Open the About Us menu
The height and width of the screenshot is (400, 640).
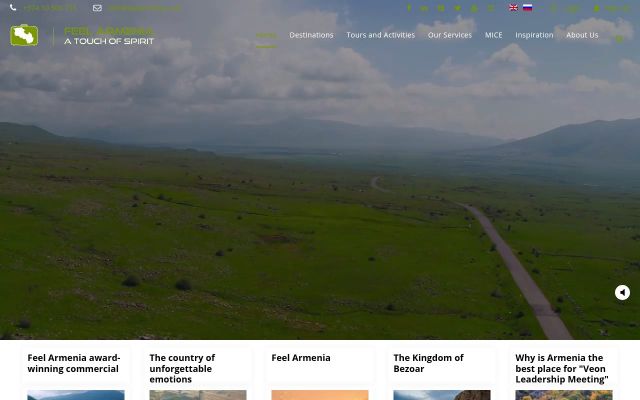click(x=582, y=35)
